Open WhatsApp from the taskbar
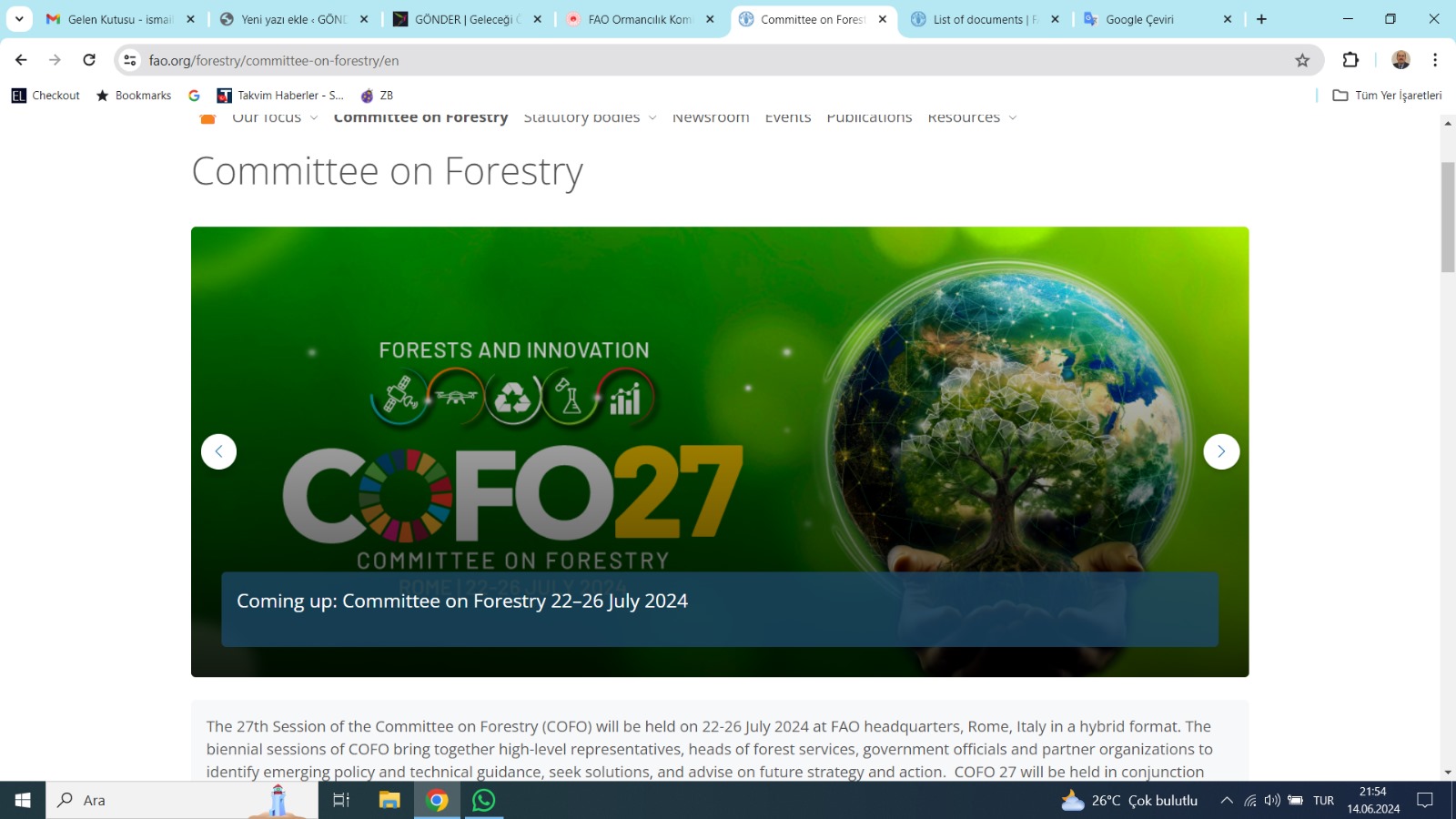The width and height of the screenshot is (1456, 819). point(484,800)
